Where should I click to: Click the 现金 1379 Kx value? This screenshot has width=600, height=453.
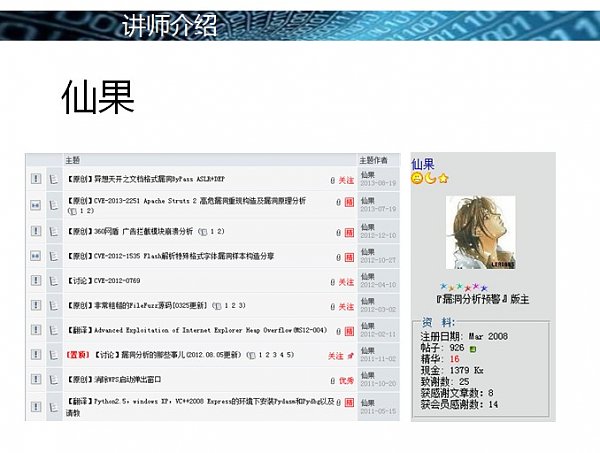click(x=466, y=370)
